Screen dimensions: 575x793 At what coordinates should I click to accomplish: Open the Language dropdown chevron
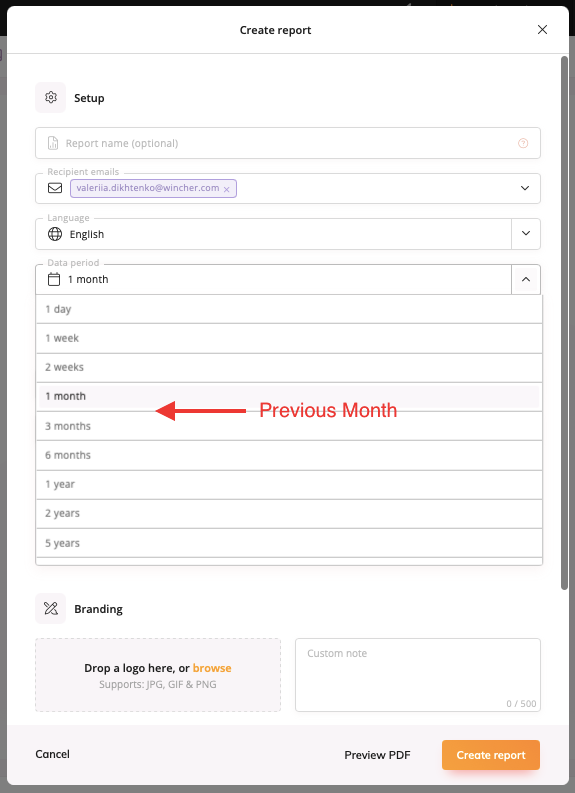(526, 234)
